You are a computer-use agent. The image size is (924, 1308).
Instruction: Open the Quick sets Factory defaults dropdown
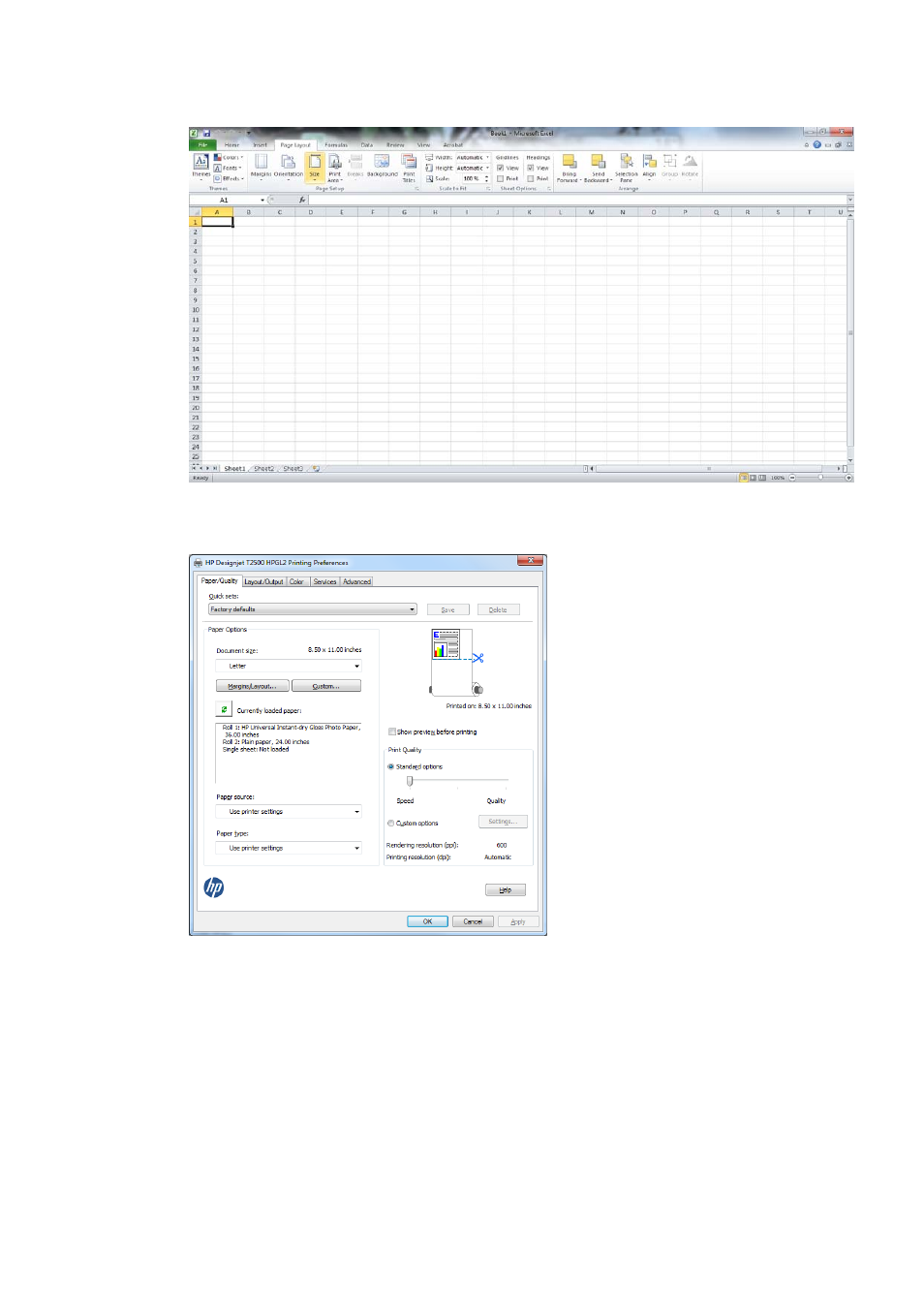312,609
